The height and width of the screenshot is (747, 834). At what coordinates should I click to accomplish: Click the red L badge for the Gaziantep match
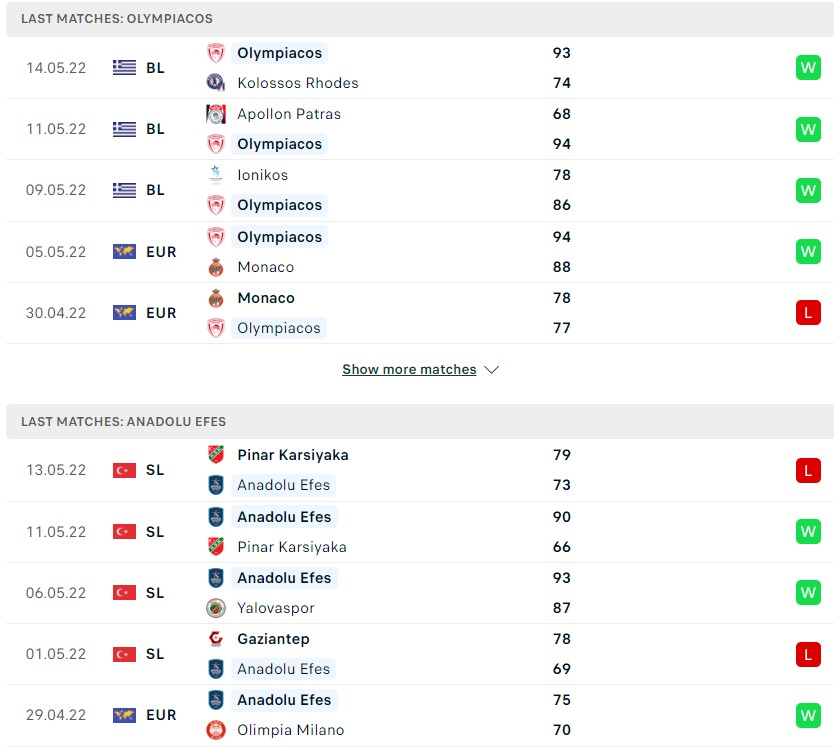pos(807,654)
